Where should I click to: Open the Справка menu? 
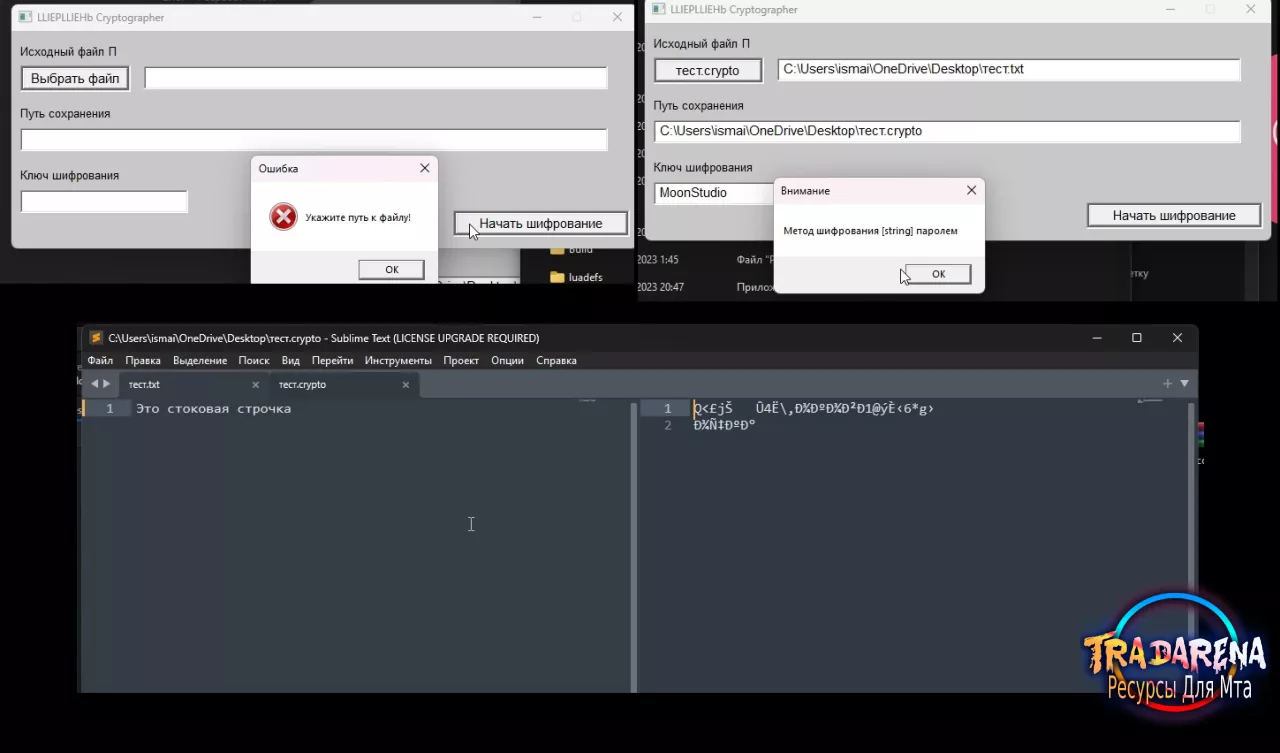pos(556,360)
